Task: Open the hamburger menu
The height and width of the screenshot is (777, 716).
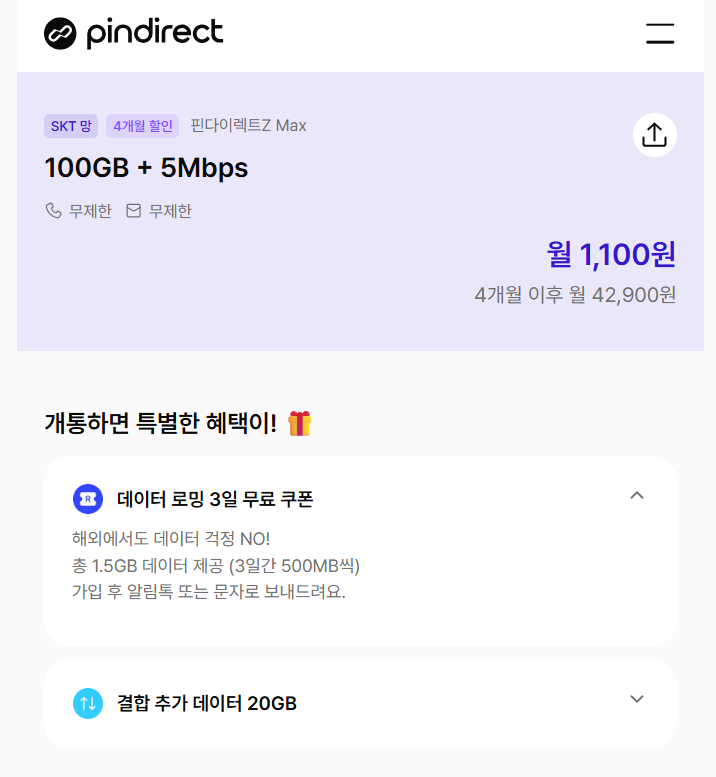Action: tap(660, 33)
